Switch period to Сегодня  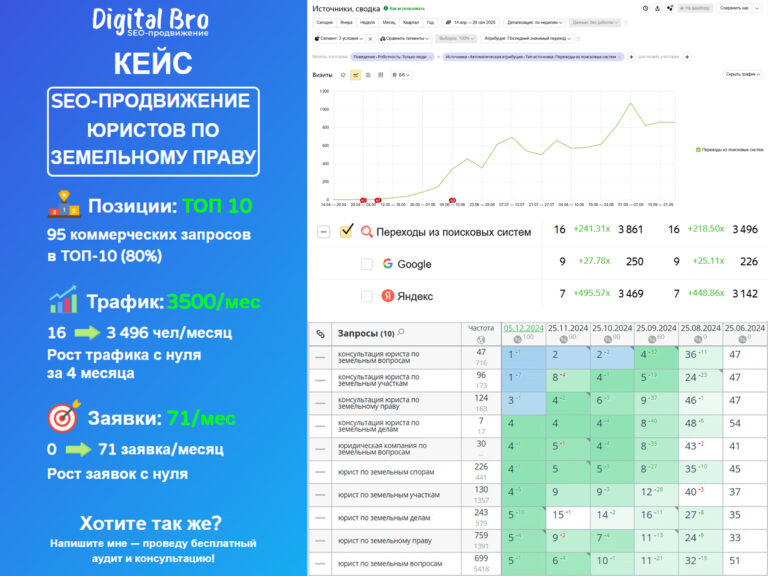click(324, 23)
